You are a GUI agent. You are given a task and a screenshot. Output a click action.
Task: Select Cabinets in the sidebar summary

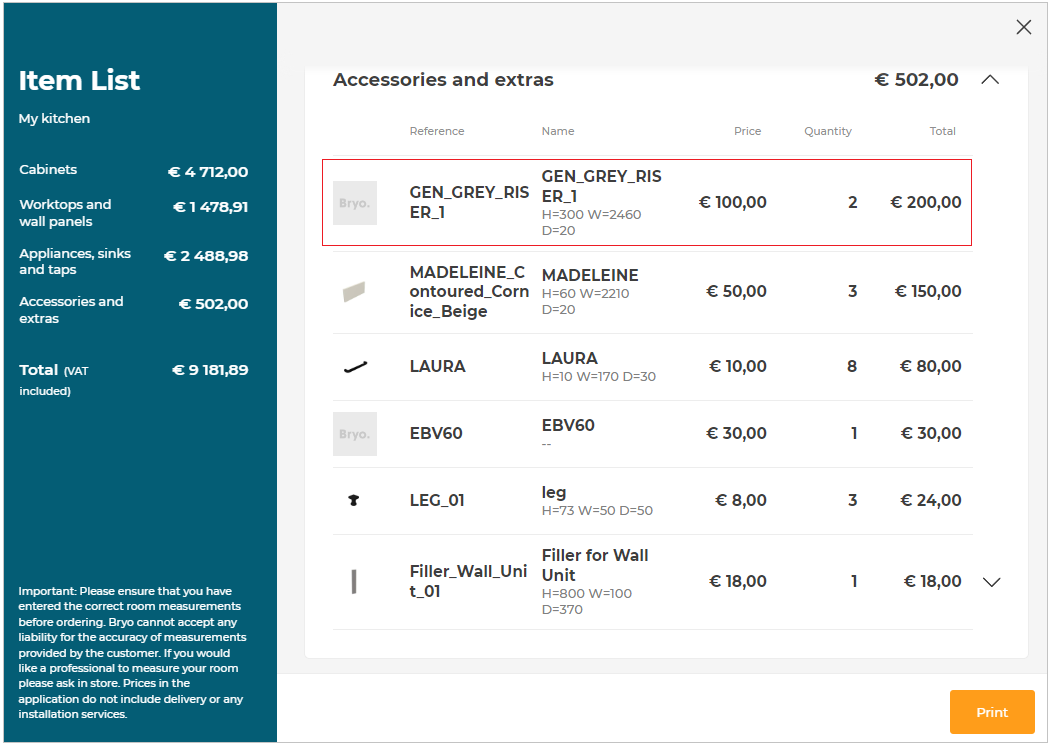click(48, 170)
